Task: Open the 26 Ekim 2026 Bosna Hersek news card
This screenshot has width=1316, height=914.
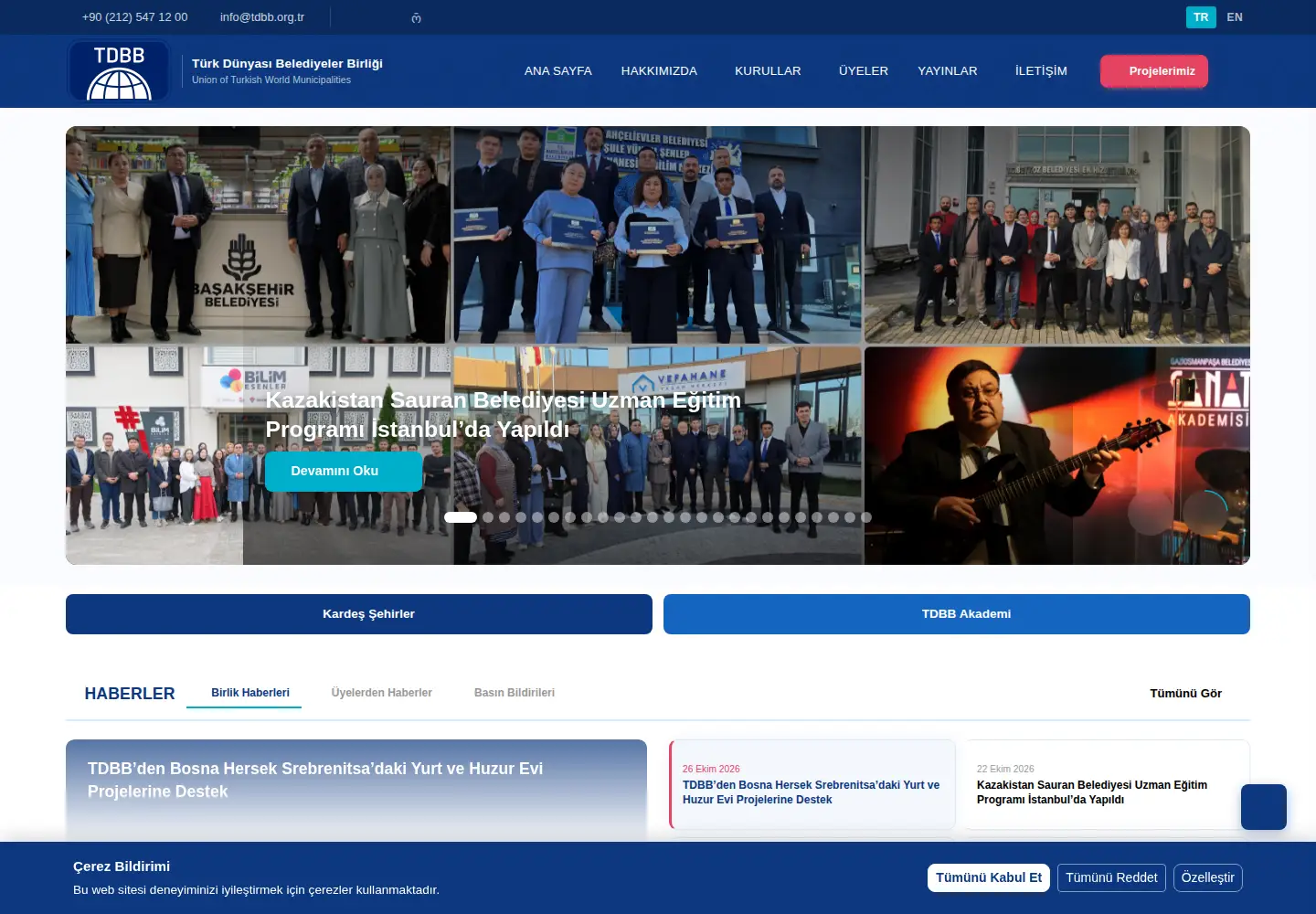Action: click(812, 785)
